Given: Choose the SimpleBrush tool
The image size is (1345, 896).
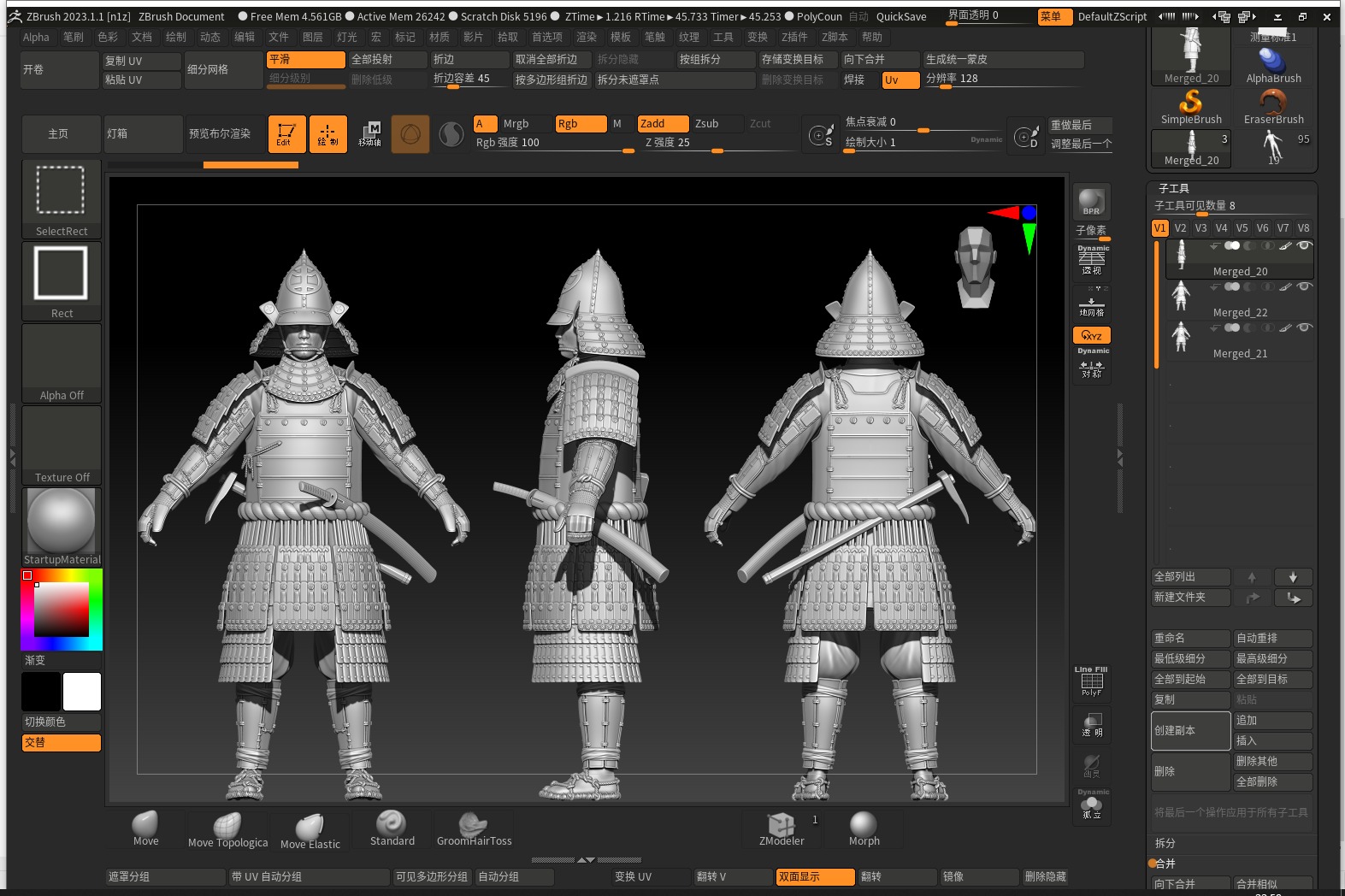Looking at the screenshot, I should click(1191, 107).
